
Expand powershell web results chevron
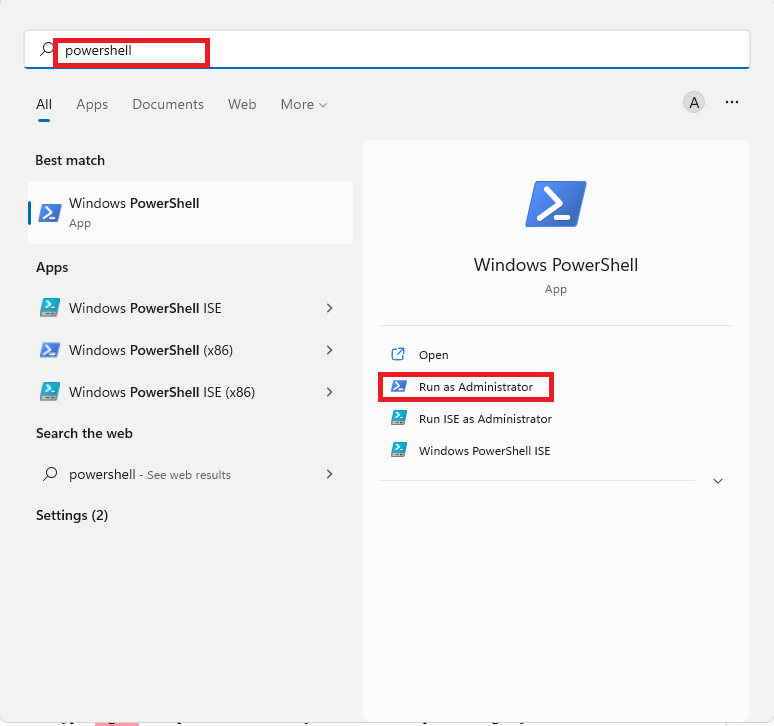329,474
